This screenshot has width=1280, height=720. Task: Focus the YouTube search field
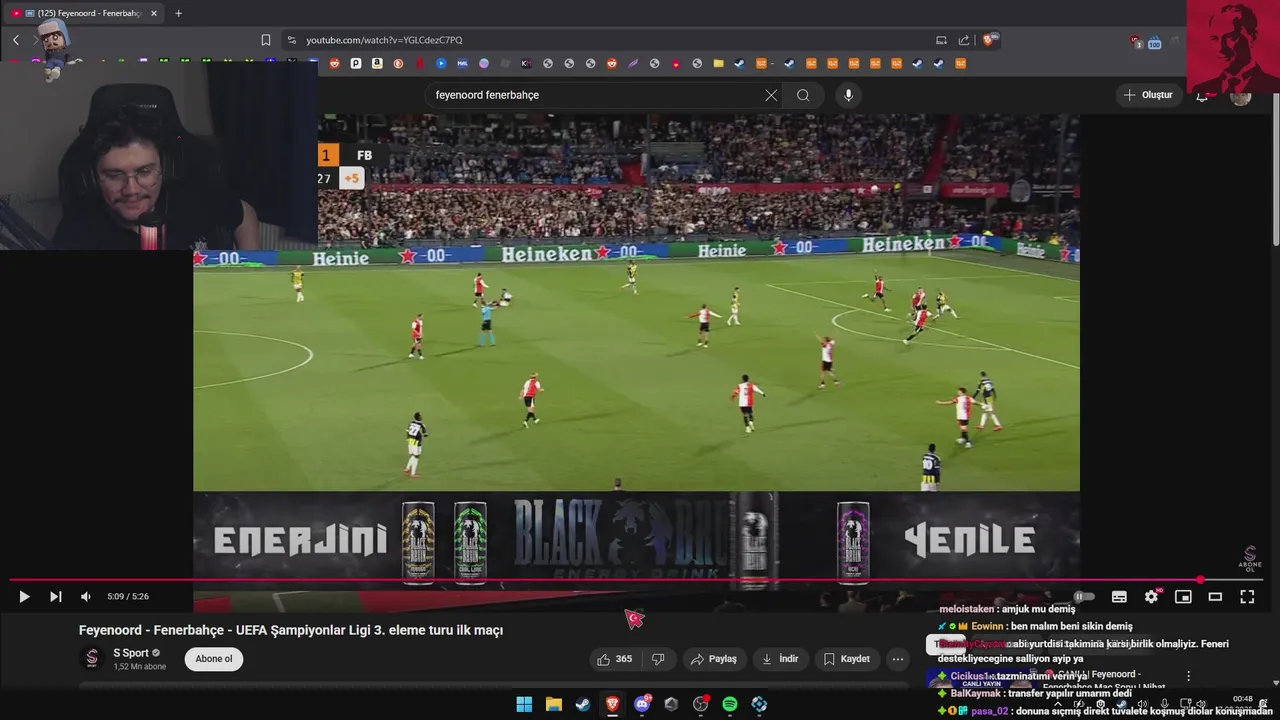[595, 95]
